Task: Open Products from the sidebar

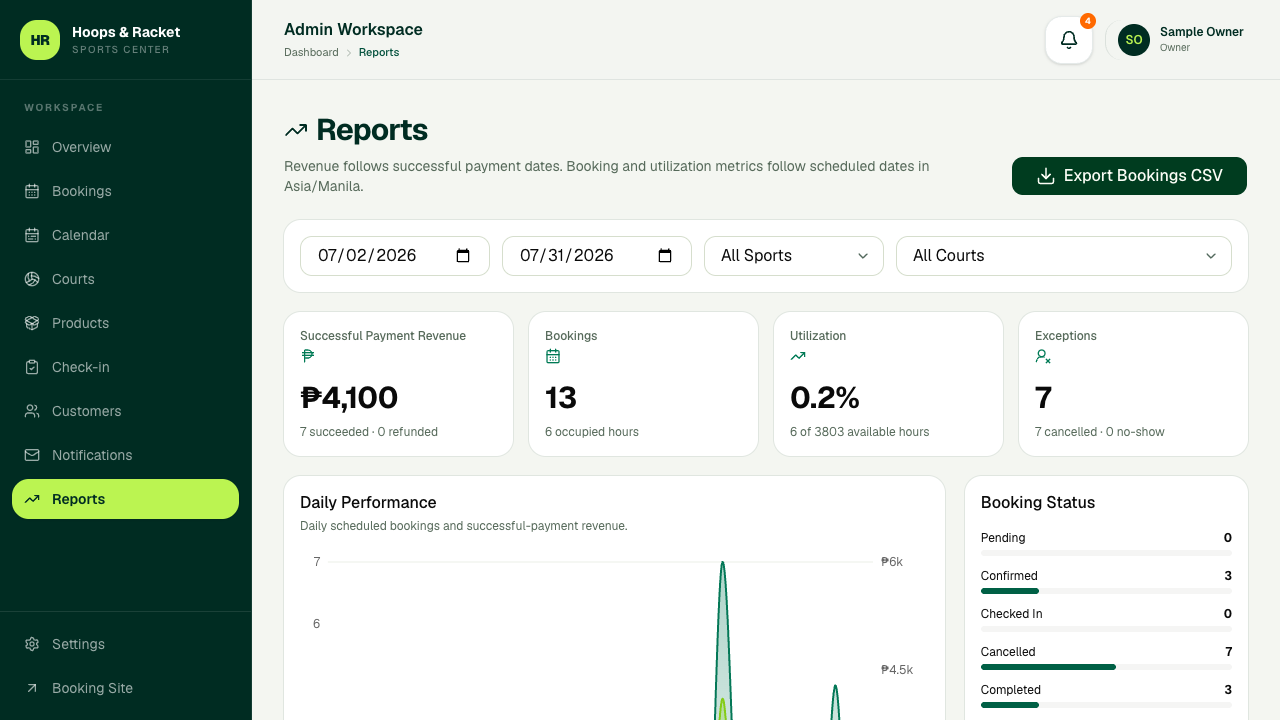Action: point(125,323)
